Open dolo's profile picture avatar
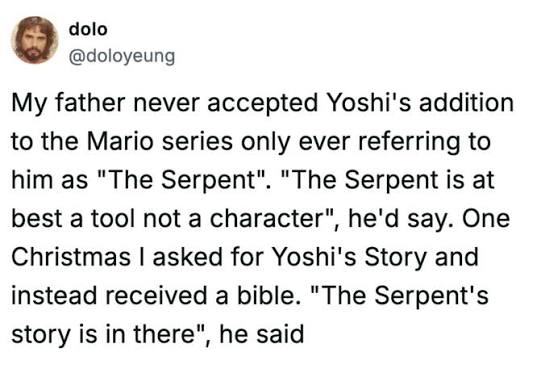541x369 pixels. 35,40
